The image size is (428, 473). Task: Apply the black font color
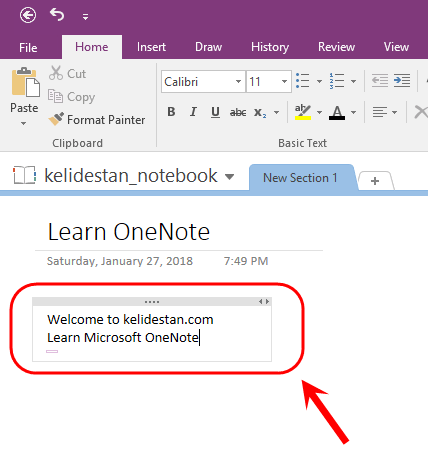[337, 112]
